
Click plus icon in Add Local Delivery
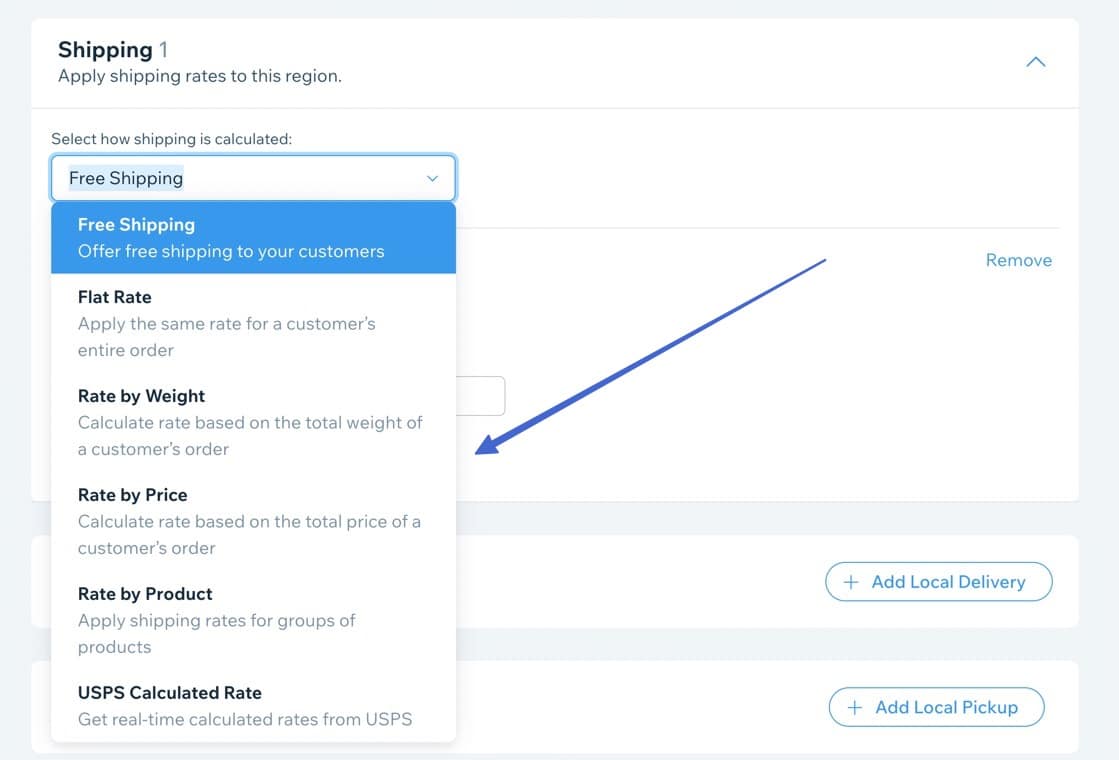point(851,582)
